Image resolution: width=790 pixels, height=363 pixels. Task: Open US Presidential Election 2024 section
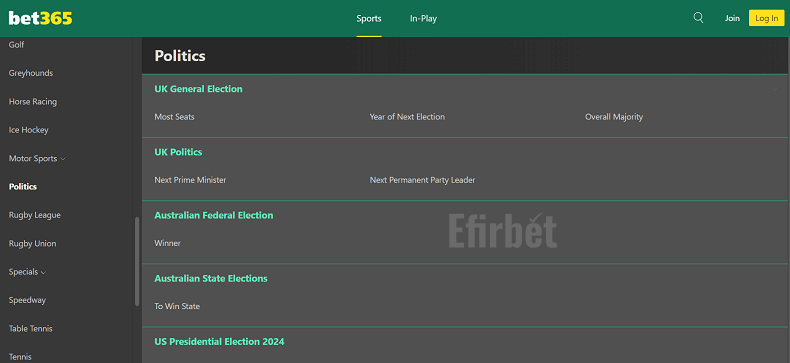tap(219, 341)
